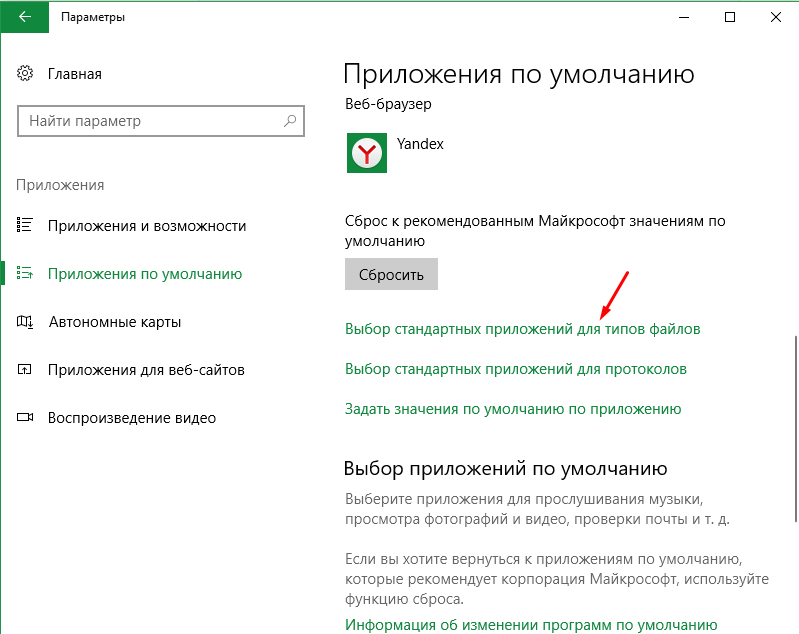Minimize the Параметры window
The height and width of the screenshot is (634, 799).
(x=684, y=17)
